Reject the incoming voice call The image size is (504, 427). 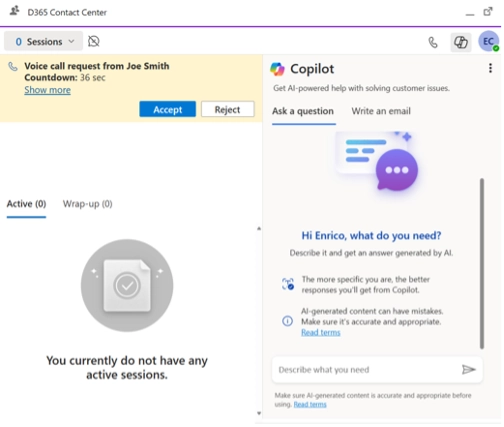click(228, 109)
